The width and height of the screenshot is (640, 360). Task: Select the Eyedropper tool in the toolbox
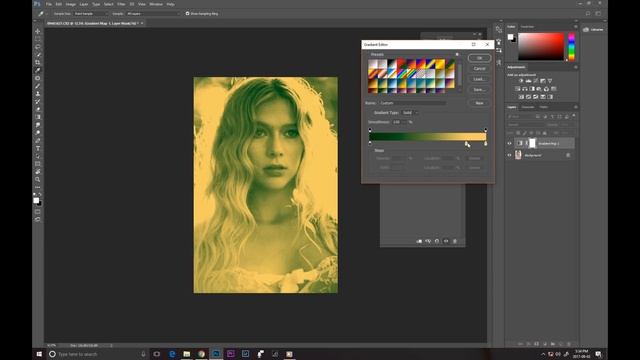coord(38,70)
